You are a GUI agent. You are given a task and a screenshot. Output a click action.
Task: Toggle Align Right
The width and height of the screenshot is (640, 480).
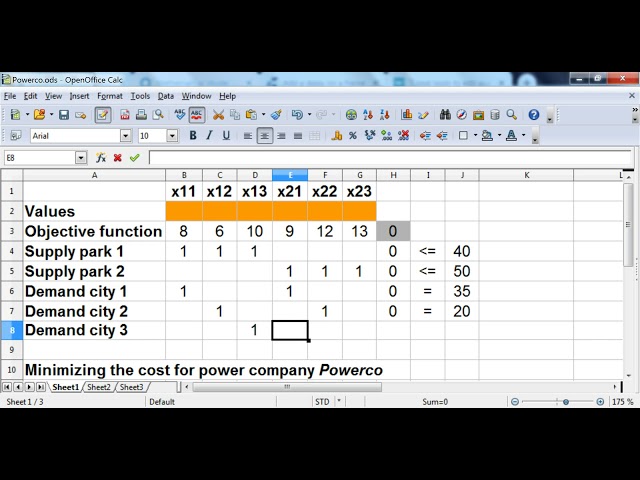tap(281, 136)
